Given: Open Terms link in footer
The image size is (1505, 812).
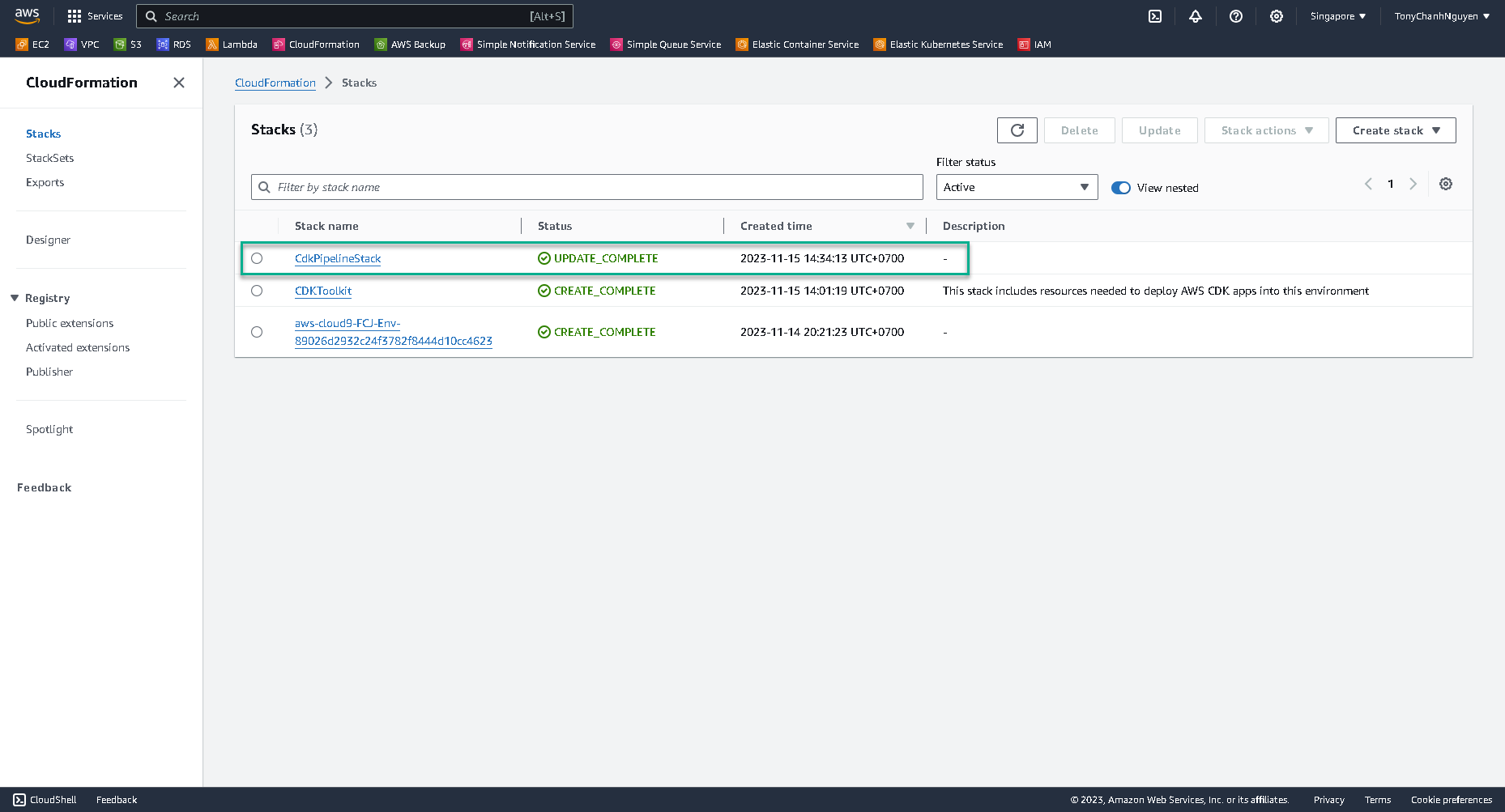Looking at the screenshot, I should pos(1378,800).
